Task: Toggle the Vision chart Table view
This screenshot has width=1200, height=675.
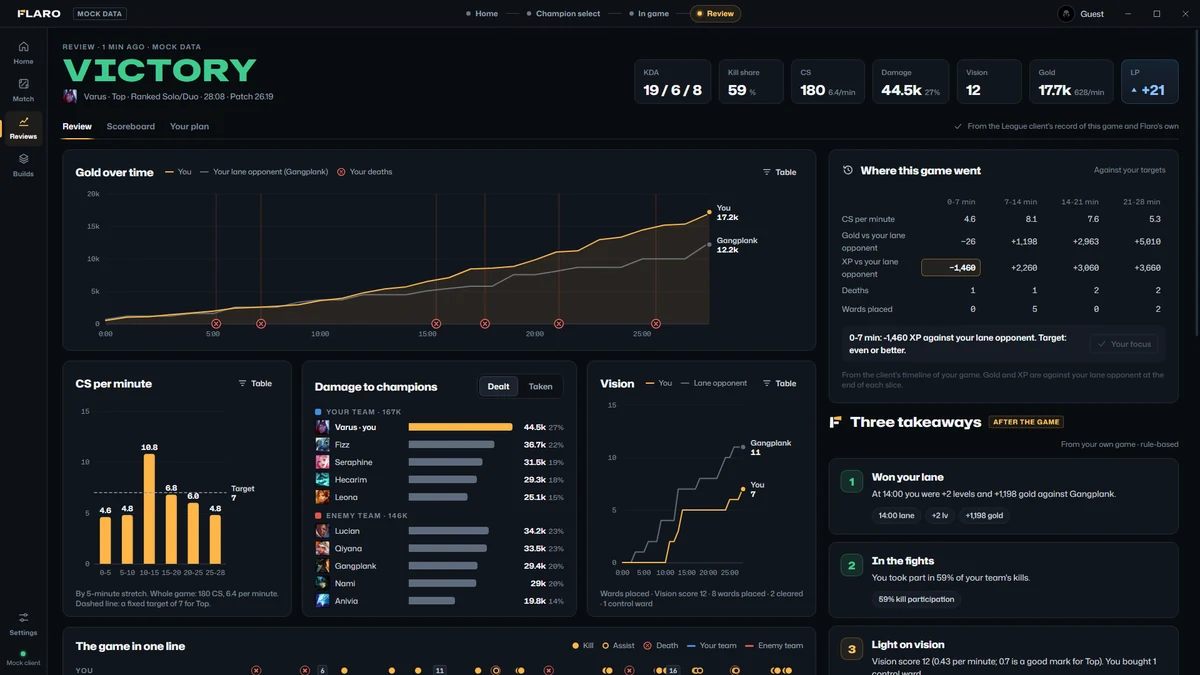Action: click(x=780, y=383)
